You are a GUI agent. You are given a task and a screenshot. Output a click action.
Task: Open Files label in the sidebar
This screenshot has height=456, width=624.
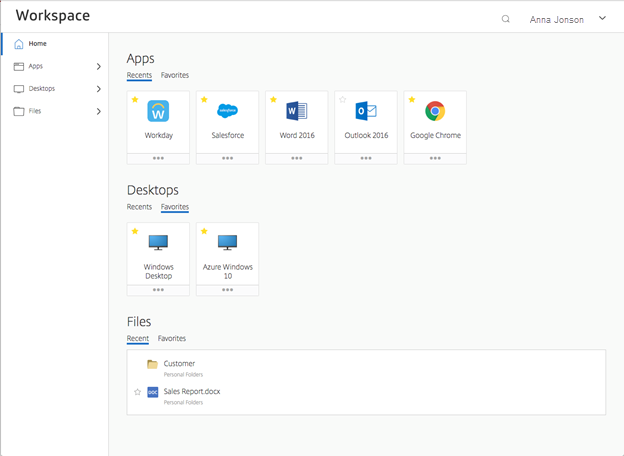coord(35,111)
